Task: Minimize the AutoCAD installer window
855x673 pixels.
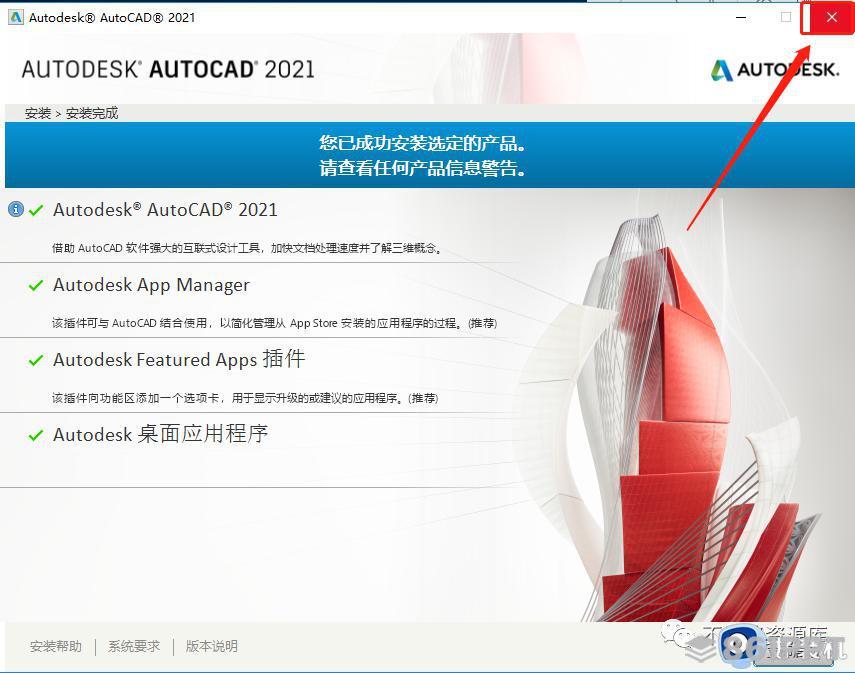Action: [741, 17]
